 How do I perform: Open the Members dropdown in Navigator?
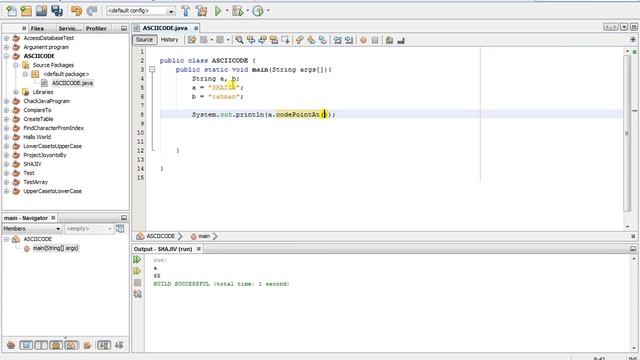(x=32, y=229)
